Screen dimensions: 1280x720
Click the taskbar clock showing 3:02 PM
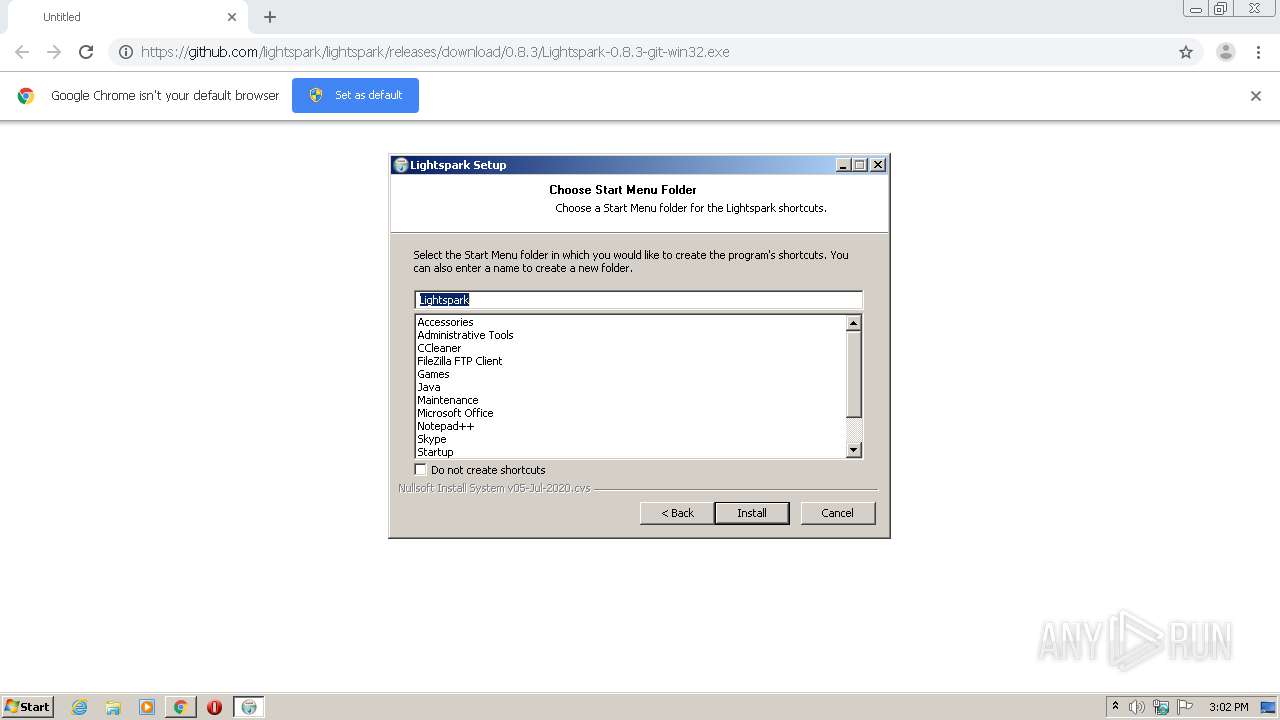[x=1228, y=707]
